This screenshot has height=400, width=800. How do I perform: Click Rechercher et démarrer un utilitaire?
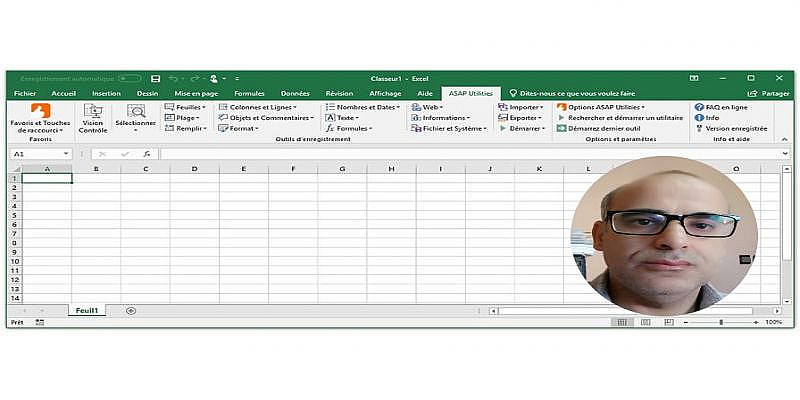[620, 118]
